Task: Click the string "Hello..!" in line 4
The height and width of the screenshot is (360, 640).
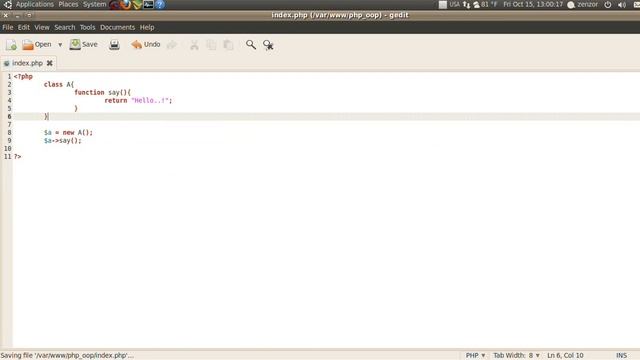Action: [150, 100]
